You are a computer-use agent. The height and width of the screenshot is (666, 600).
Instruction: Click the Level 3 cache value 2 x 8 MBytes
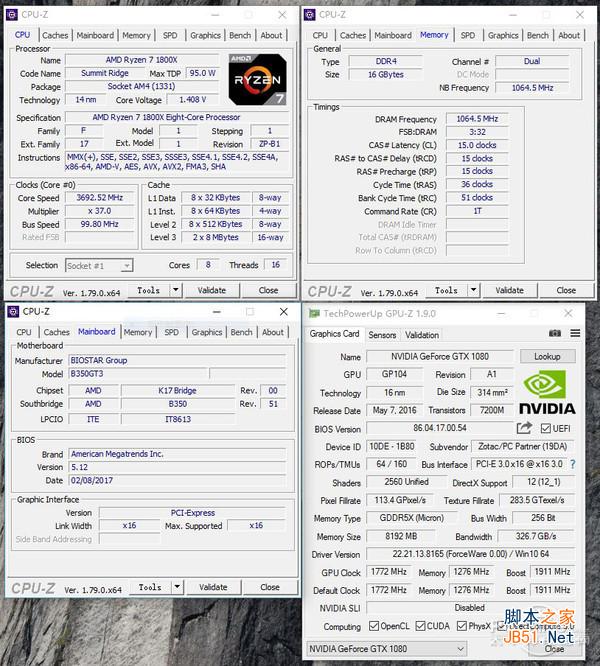[x=216, y=237]
